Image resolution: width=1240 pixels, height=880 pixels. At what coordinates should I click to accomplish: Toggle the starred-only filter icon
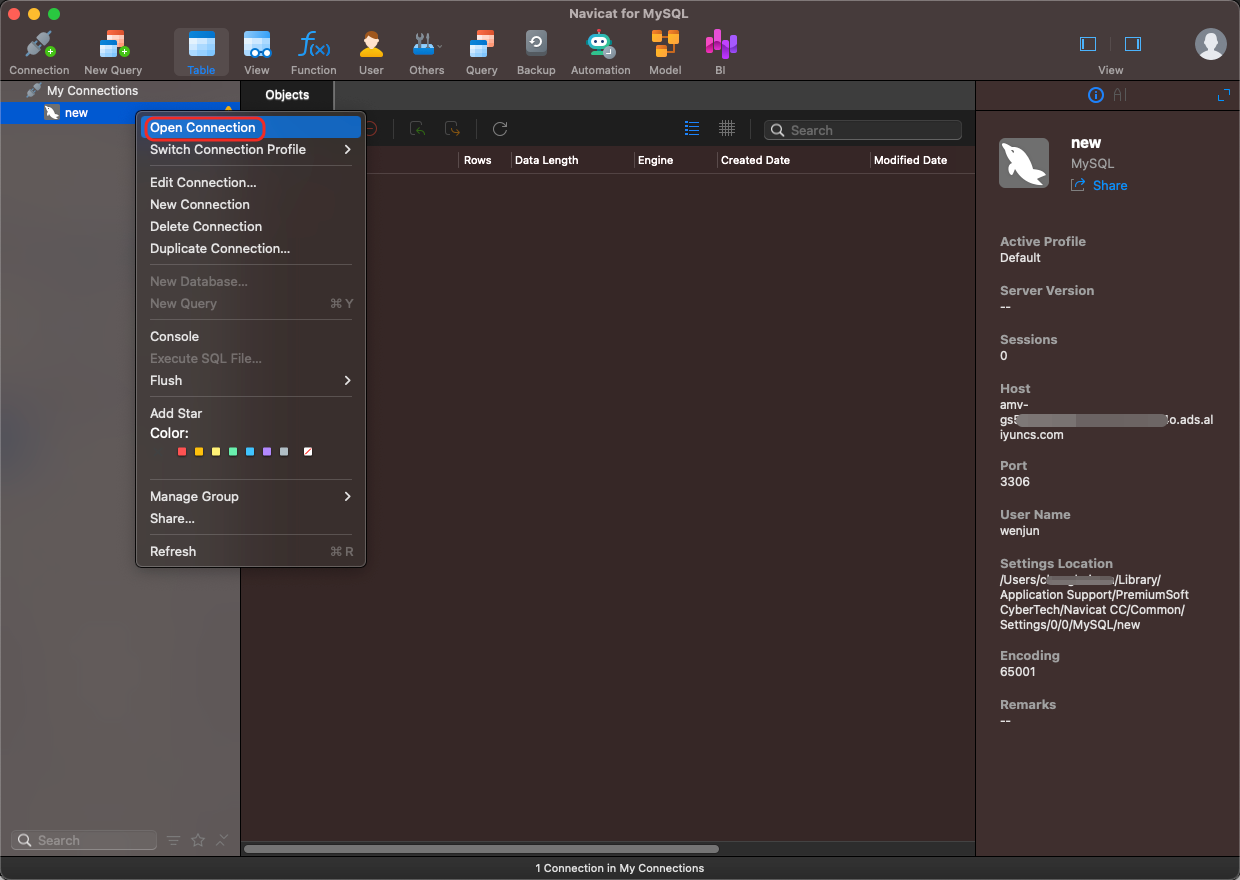click(198, 840)
